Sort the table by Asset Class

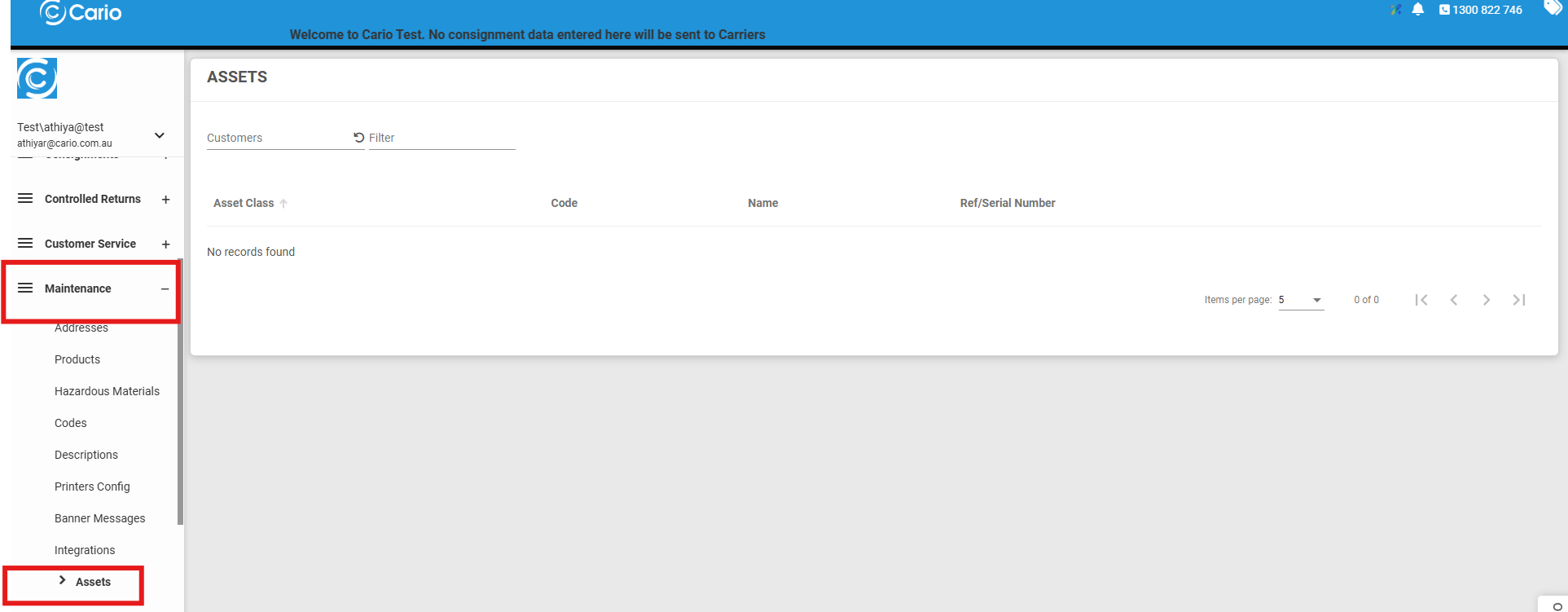[244, 203]
